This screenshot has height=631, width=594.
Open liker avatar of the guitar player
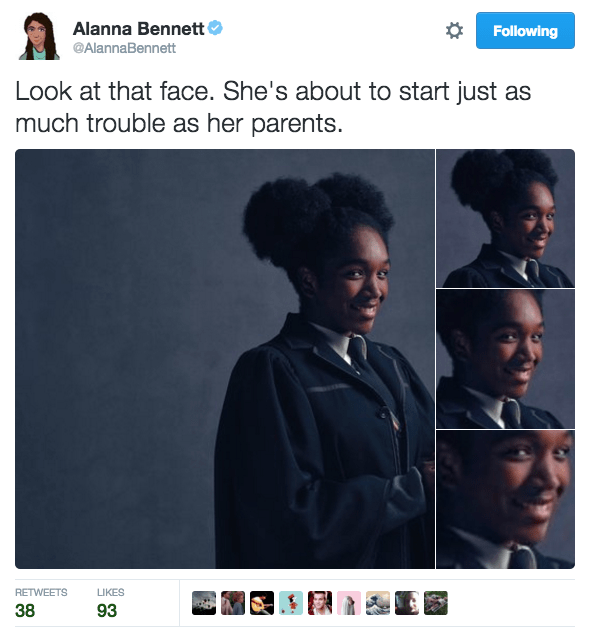tap(262, 603)
